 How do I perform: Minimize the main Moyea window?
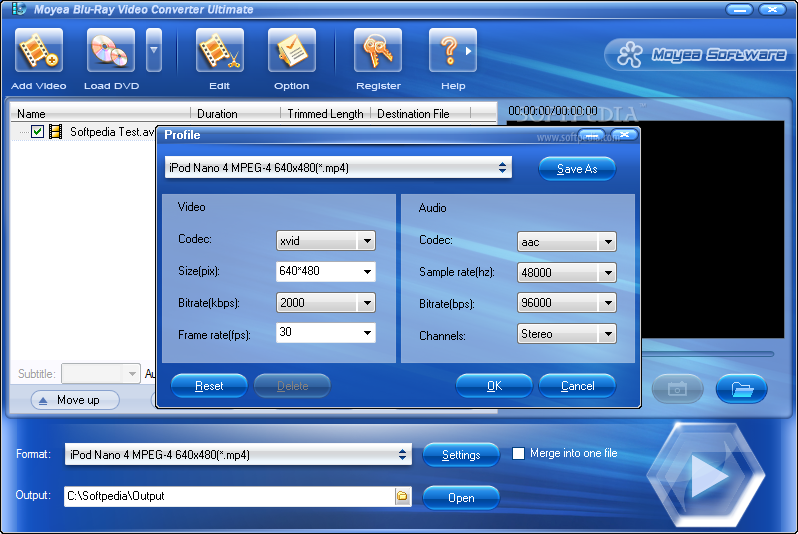coord(739,10)
